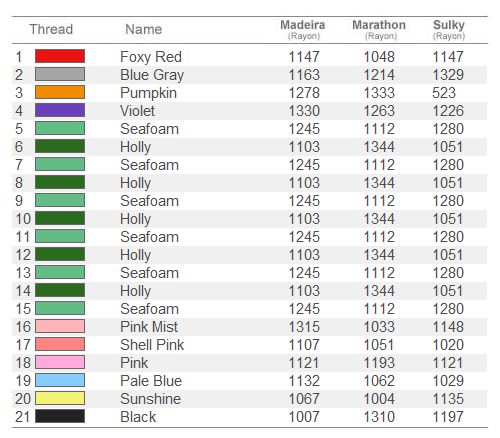Screen dimensions: 500x438
Task: Click the Pink Mist swatch in row 16
Action: click(x=60, y=326)
